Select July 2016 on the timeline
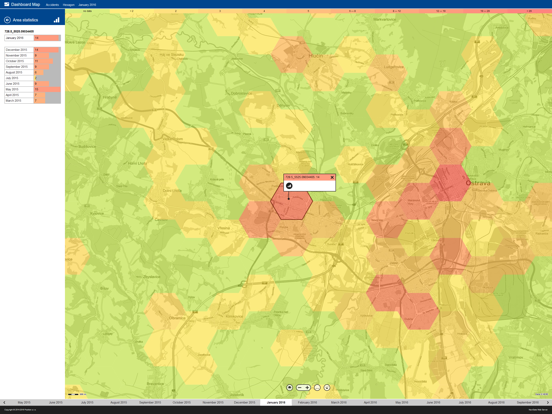This screenshot has width=552, height=414. [465, 402]
